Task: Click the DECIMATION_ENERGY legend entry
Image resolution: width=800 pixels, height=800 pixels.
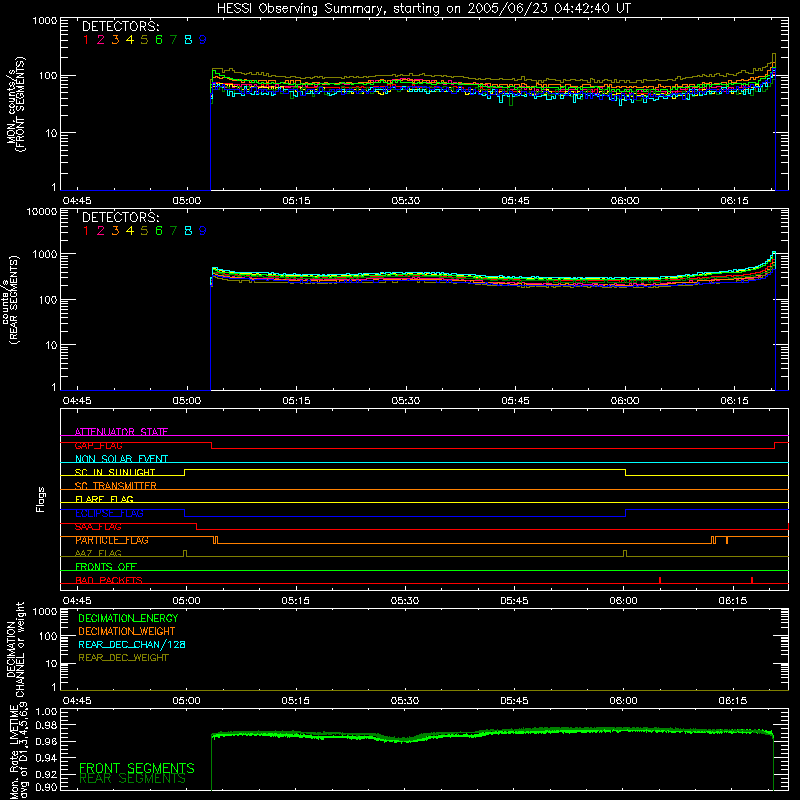Action: coord(128,618)
